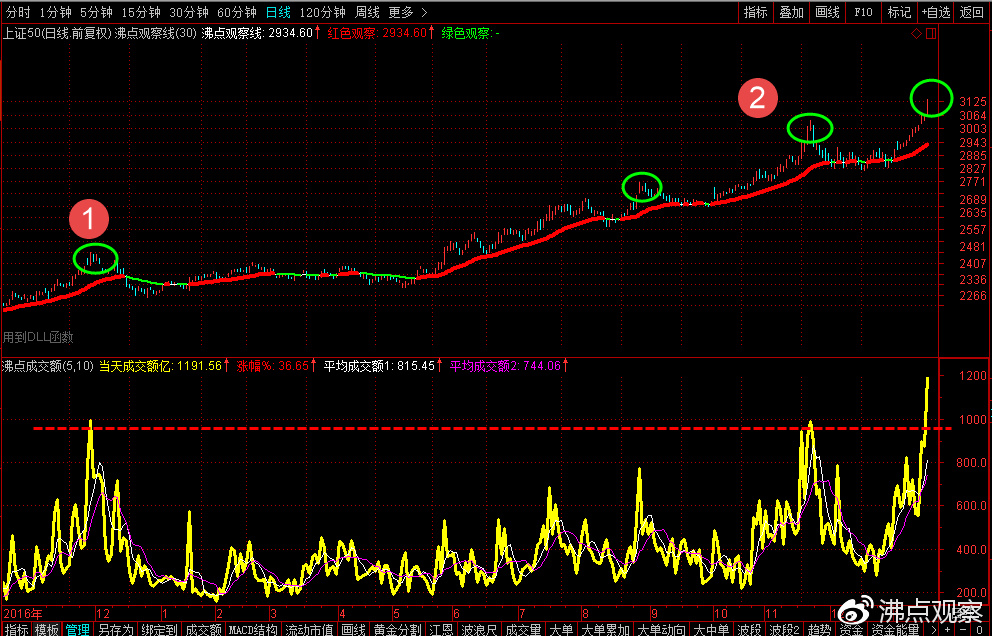Click the 平均成交额2: 744.06 label
992x636 pixels.
click(505, 366)
